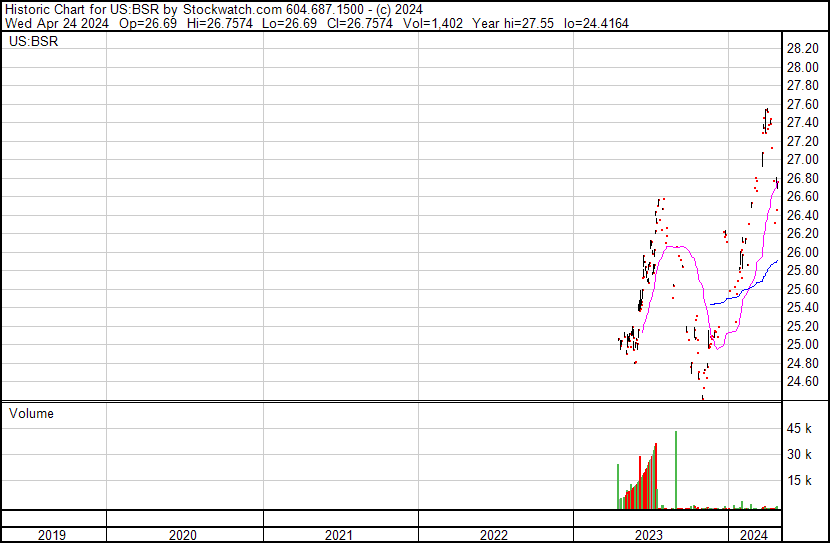Click the 26.40 price axis value
The image size is (830, 543).
(802, 215)
